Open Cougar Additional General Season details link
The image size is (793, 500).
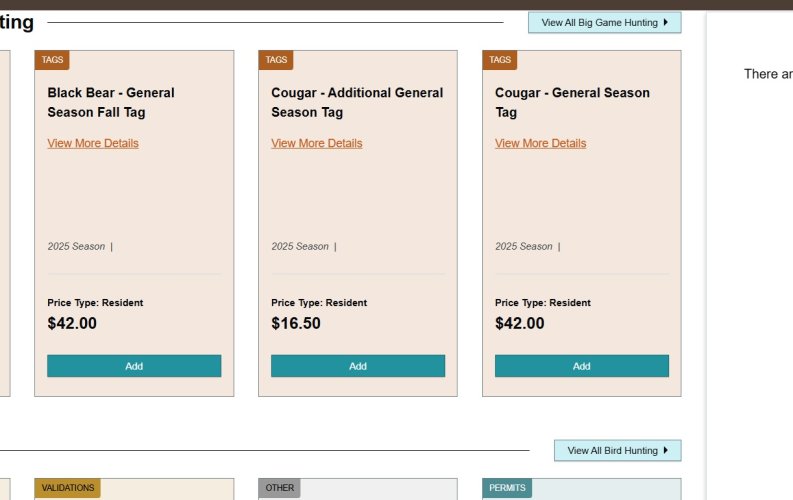click(x=317, y=143)
